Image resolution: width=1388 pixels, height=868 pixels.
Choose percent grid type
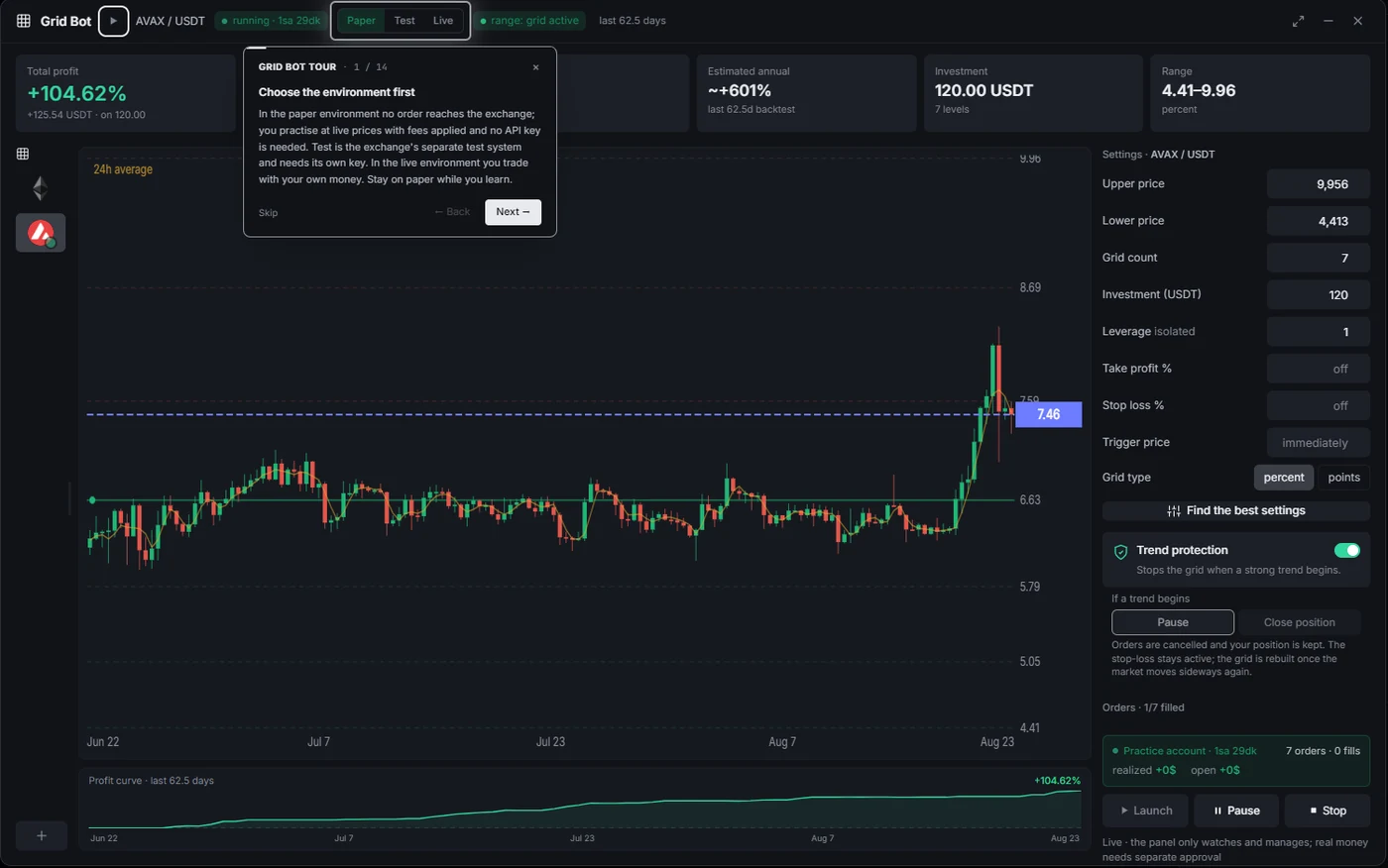click(1284, 478)
